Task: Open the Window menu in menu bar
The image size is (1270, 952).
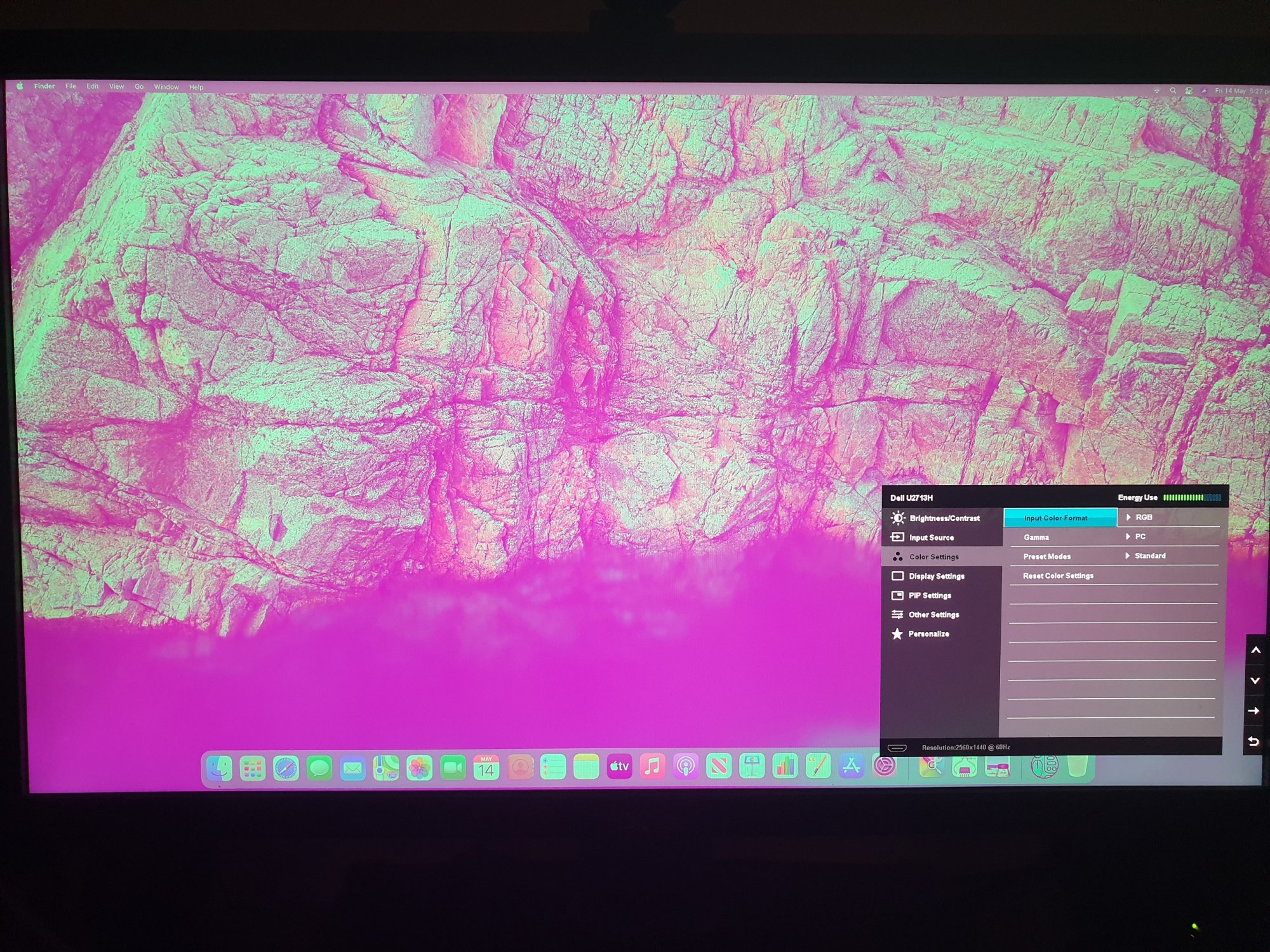Action: click(166, 87)
